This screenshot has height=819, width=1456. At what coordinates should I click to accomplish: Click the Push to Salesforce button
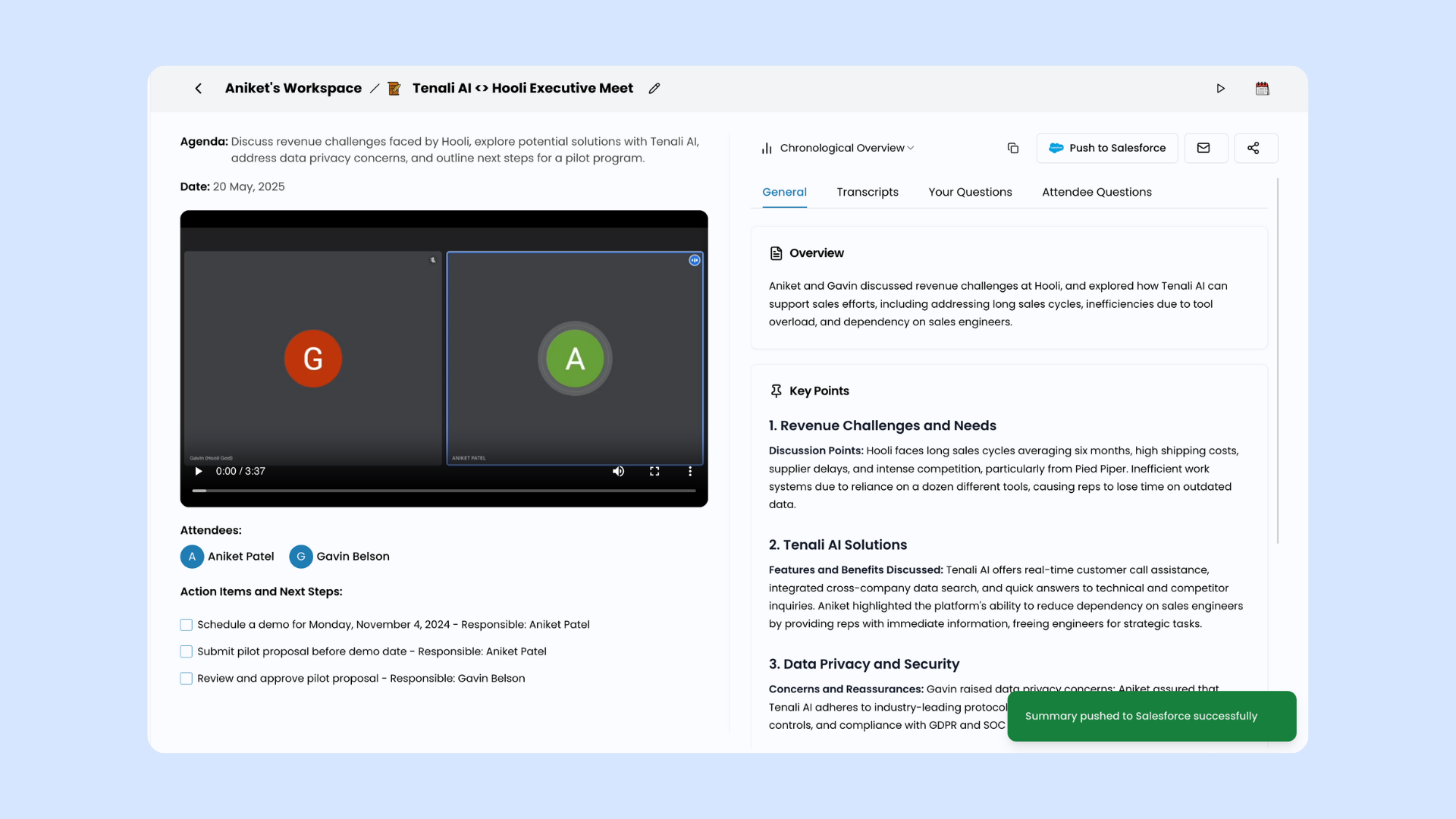click(x=1106, y=148)
